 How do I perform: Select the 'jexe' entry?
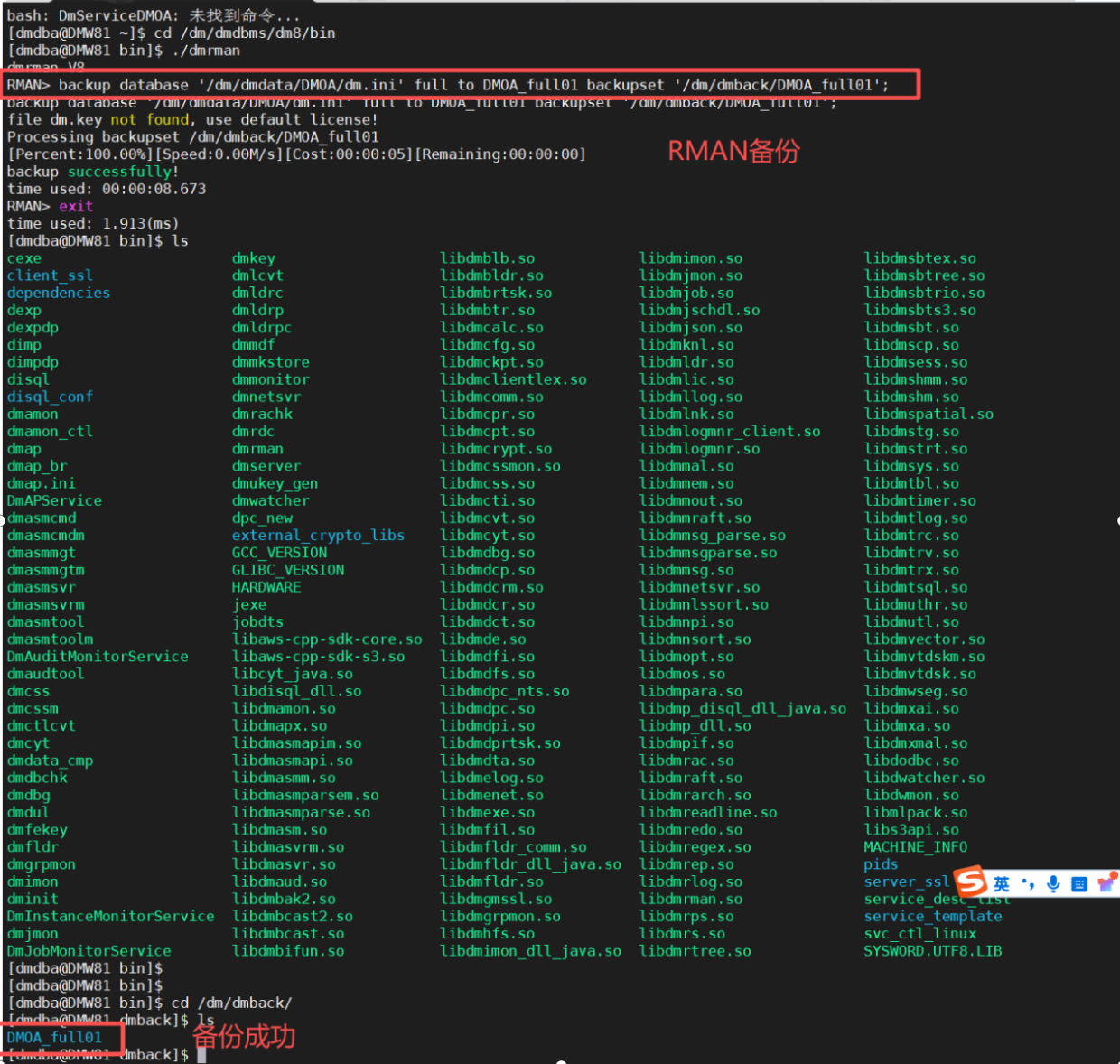coord(249,604)
